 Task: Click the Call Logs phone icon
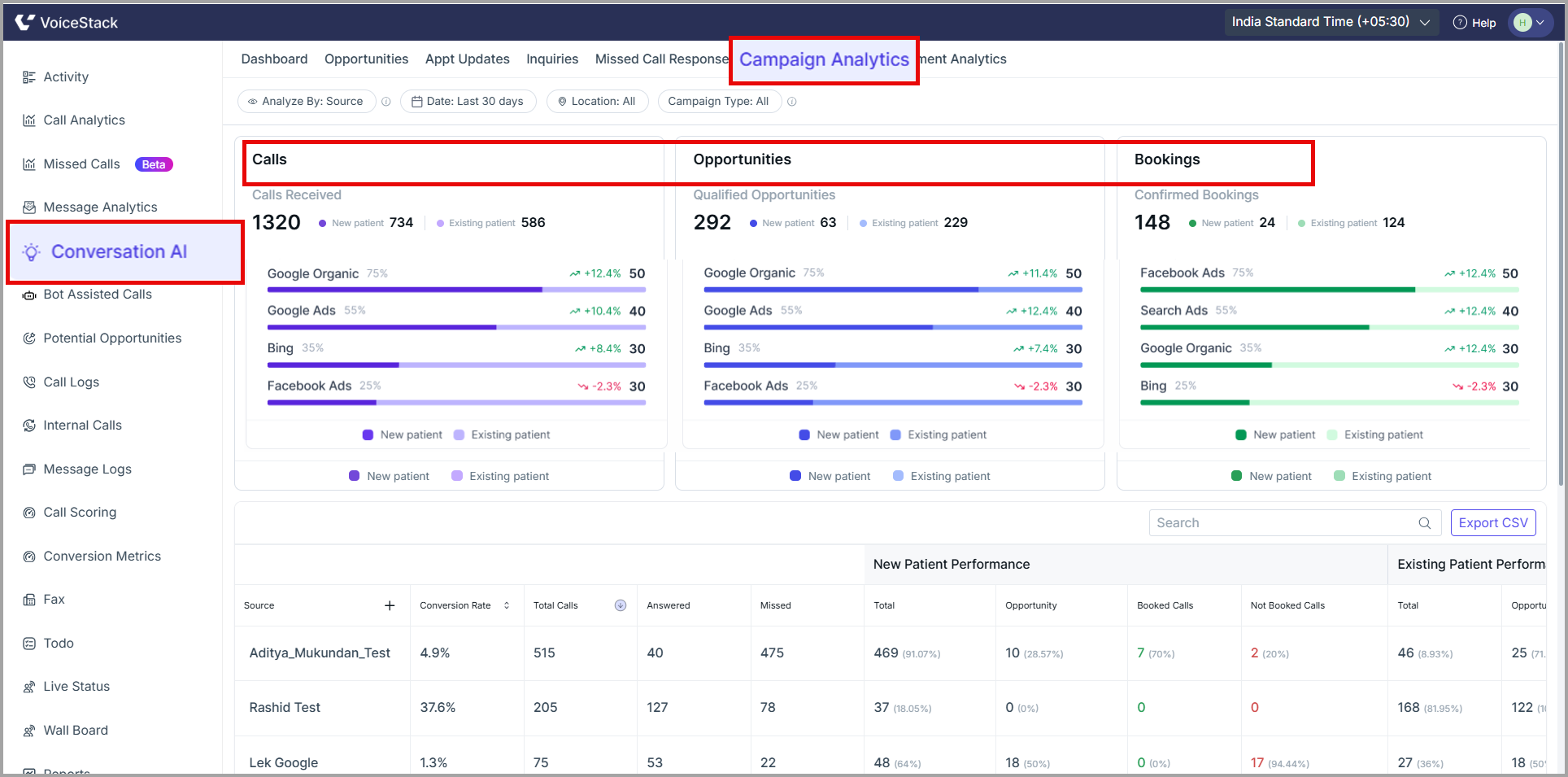(29, 382)
